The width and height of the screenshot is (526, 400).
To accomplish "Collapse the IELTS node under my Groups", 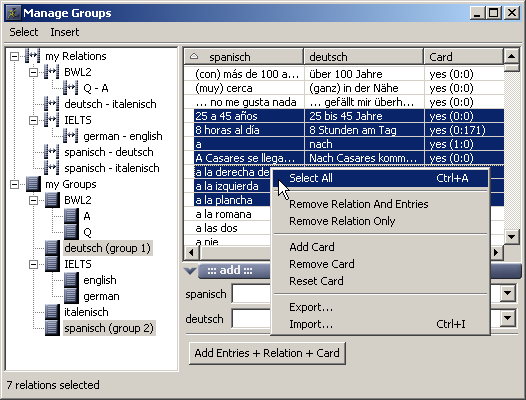I will pos(33,264).
